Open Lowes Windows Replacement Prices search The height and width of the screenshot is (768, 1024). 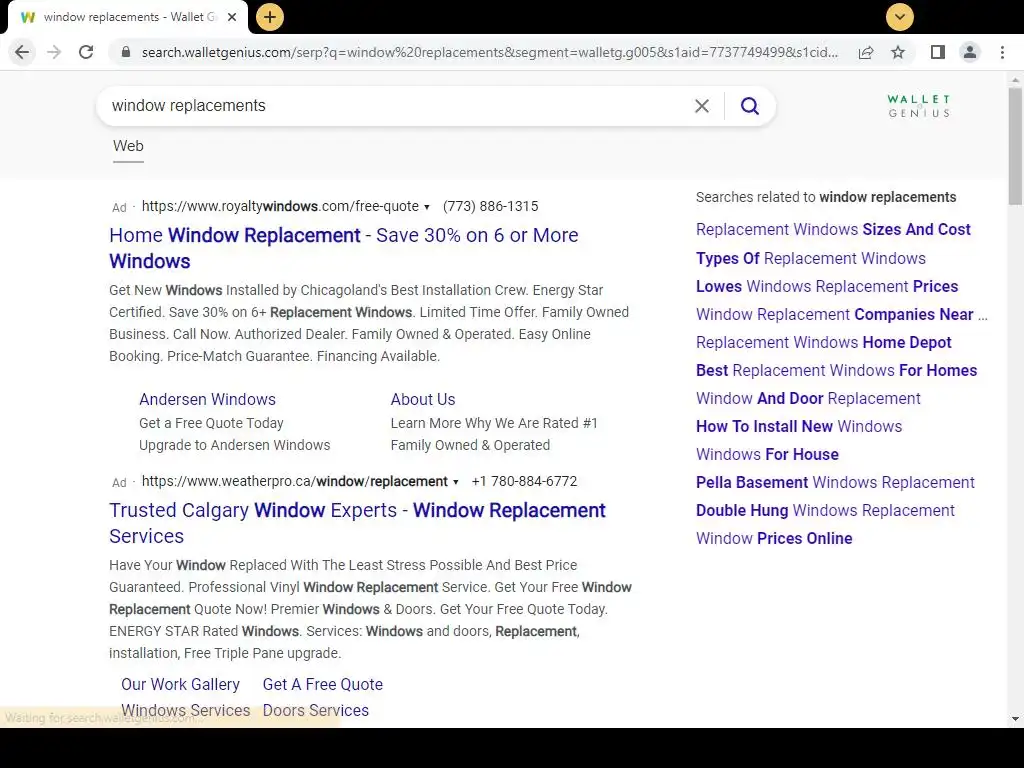click(827, 287)
